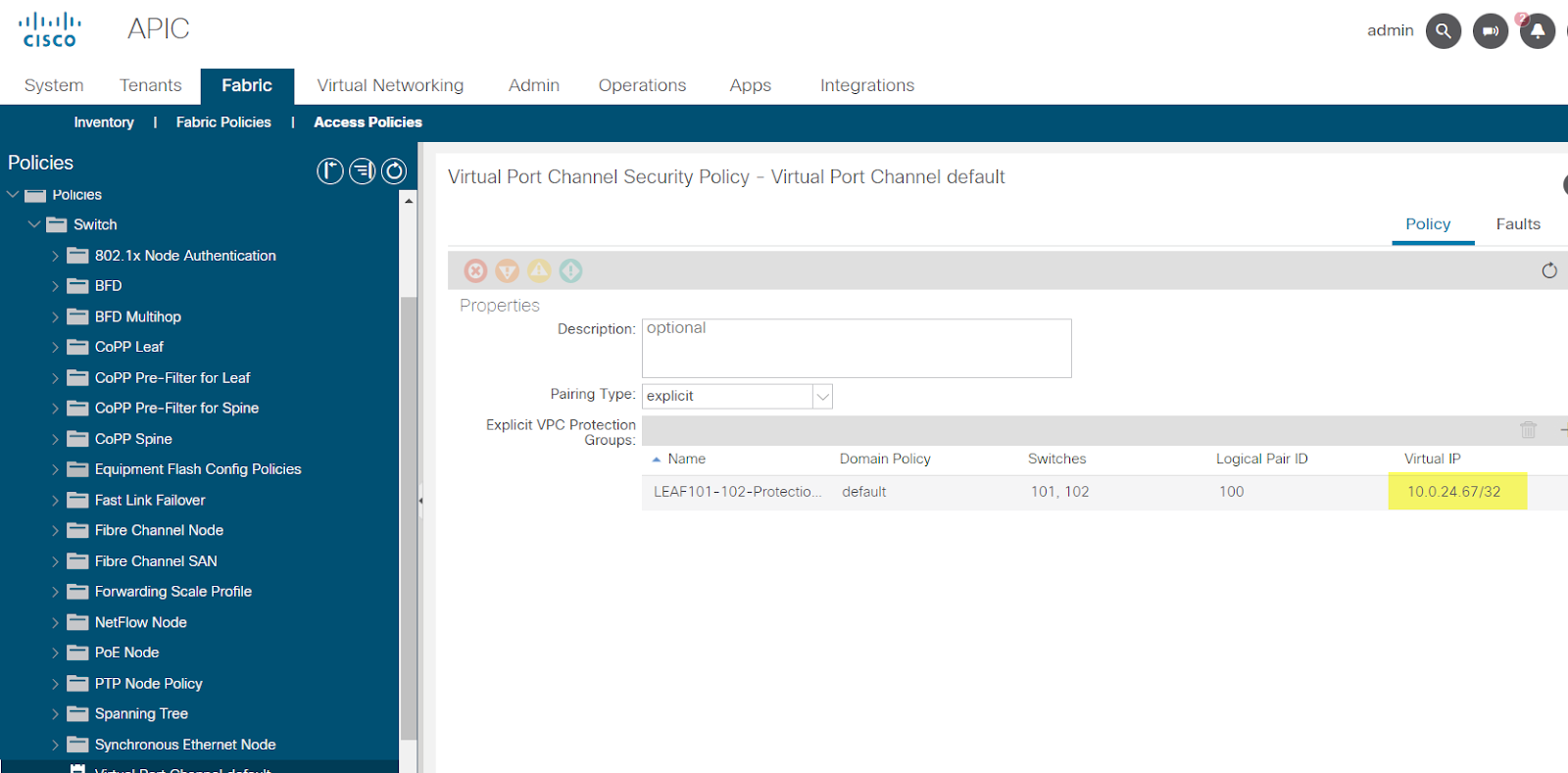Click the Virtual IP 10.0.24.67/32 cell
The width and height of the screenshot is (1568, 773).
(x=1454, y=492)
